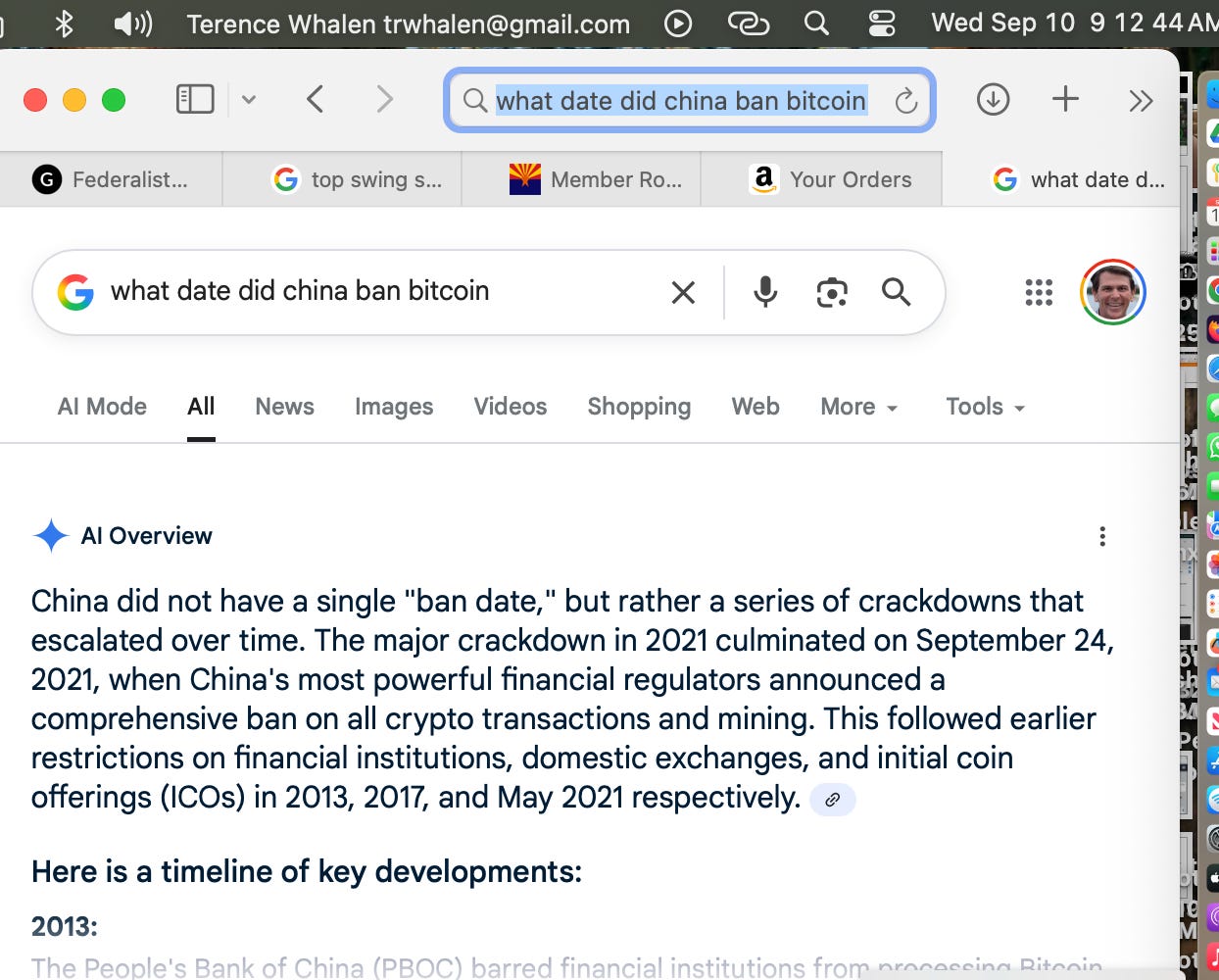Reload the current page

tap(906, 100)
